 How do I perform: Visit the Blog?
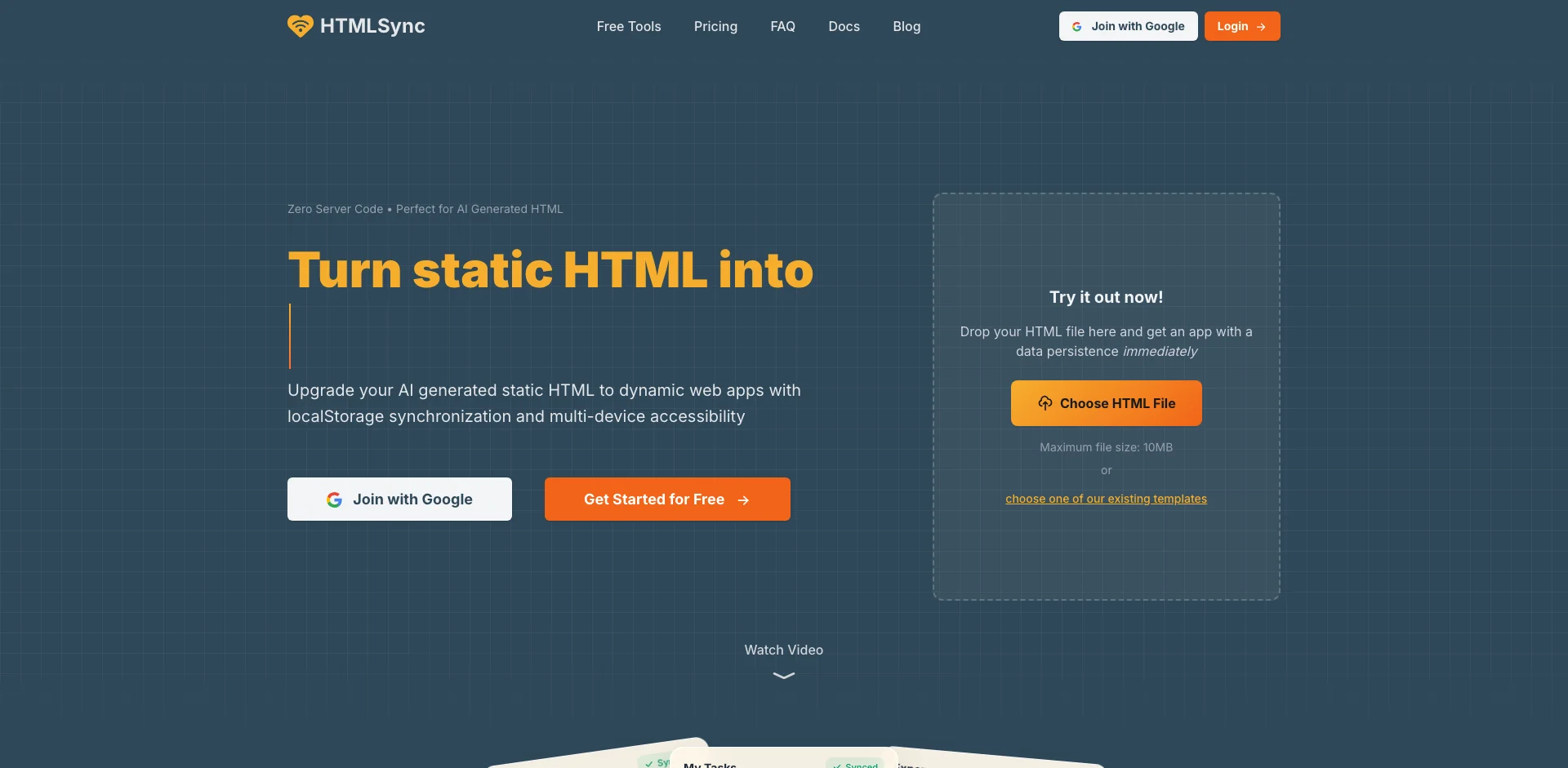click(x=906, y=26)
